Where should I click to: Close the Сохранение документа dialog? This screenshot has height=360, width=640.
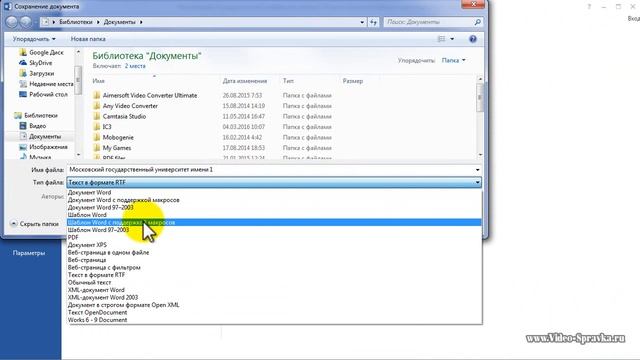(x=473, y=4)
